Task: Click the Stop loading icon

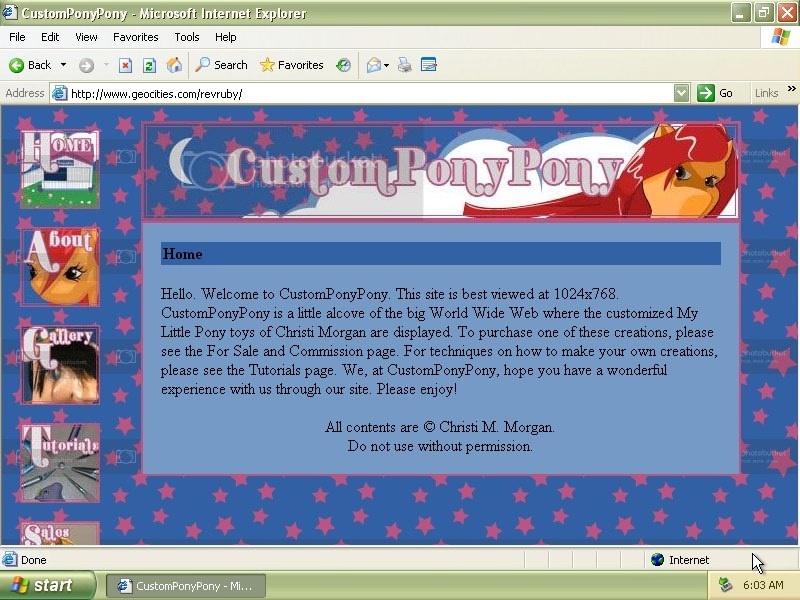Action: (125, 65)
